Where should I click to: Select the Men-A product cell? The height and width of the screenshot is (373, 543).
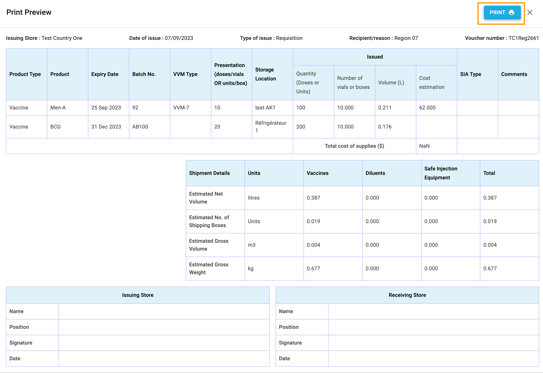click(x=68, y=108)
